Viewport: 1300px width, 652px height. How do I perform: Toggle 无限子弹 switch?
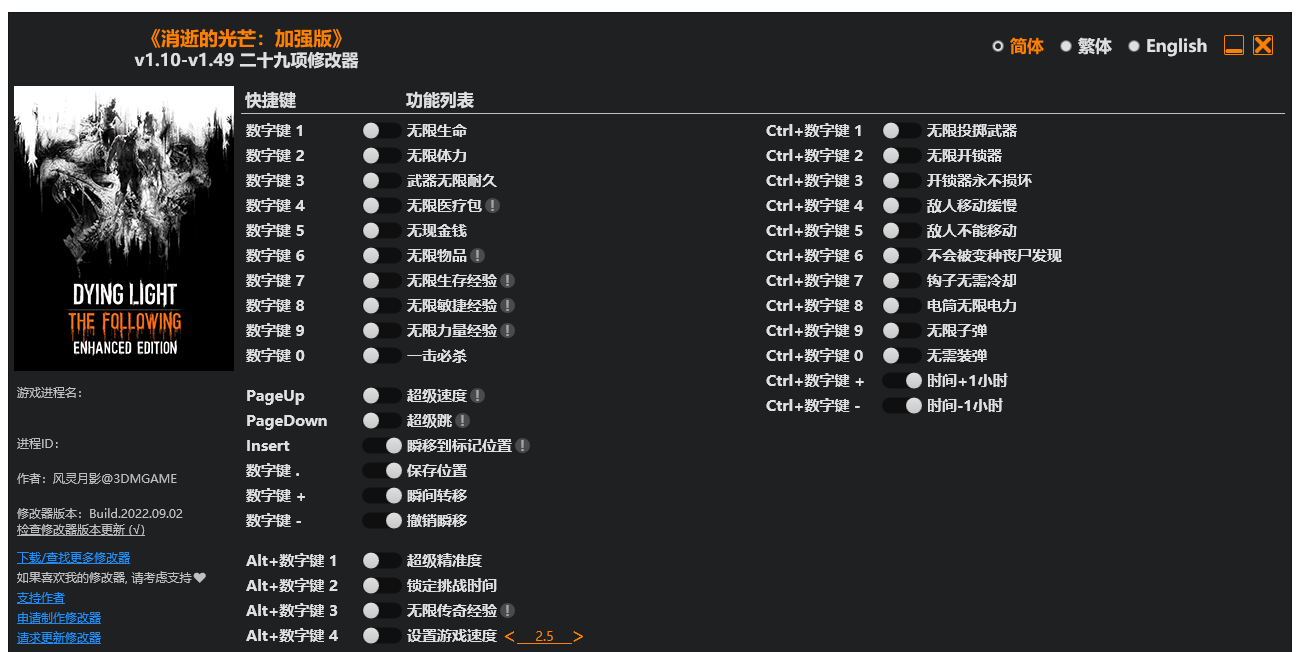coord(902,331)
